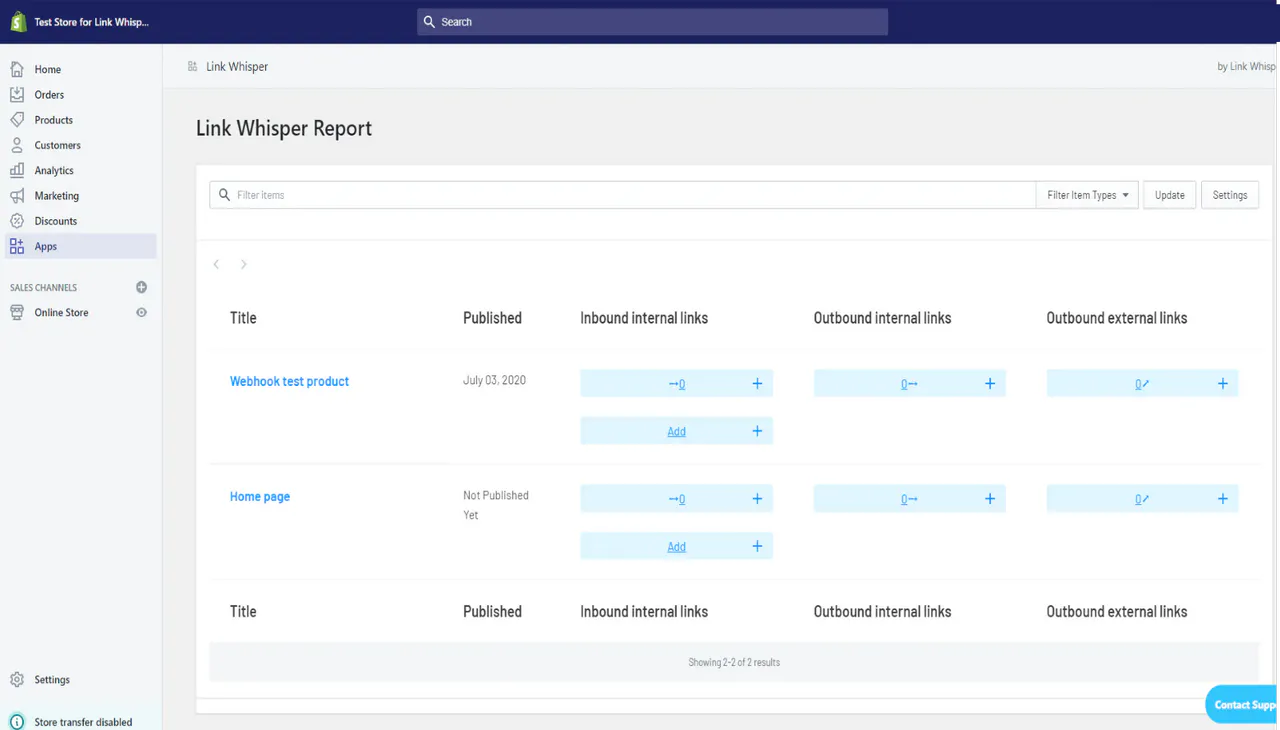Open Settings at the sidebar bottom
The image size is (1280, 730).
point(52,680)
